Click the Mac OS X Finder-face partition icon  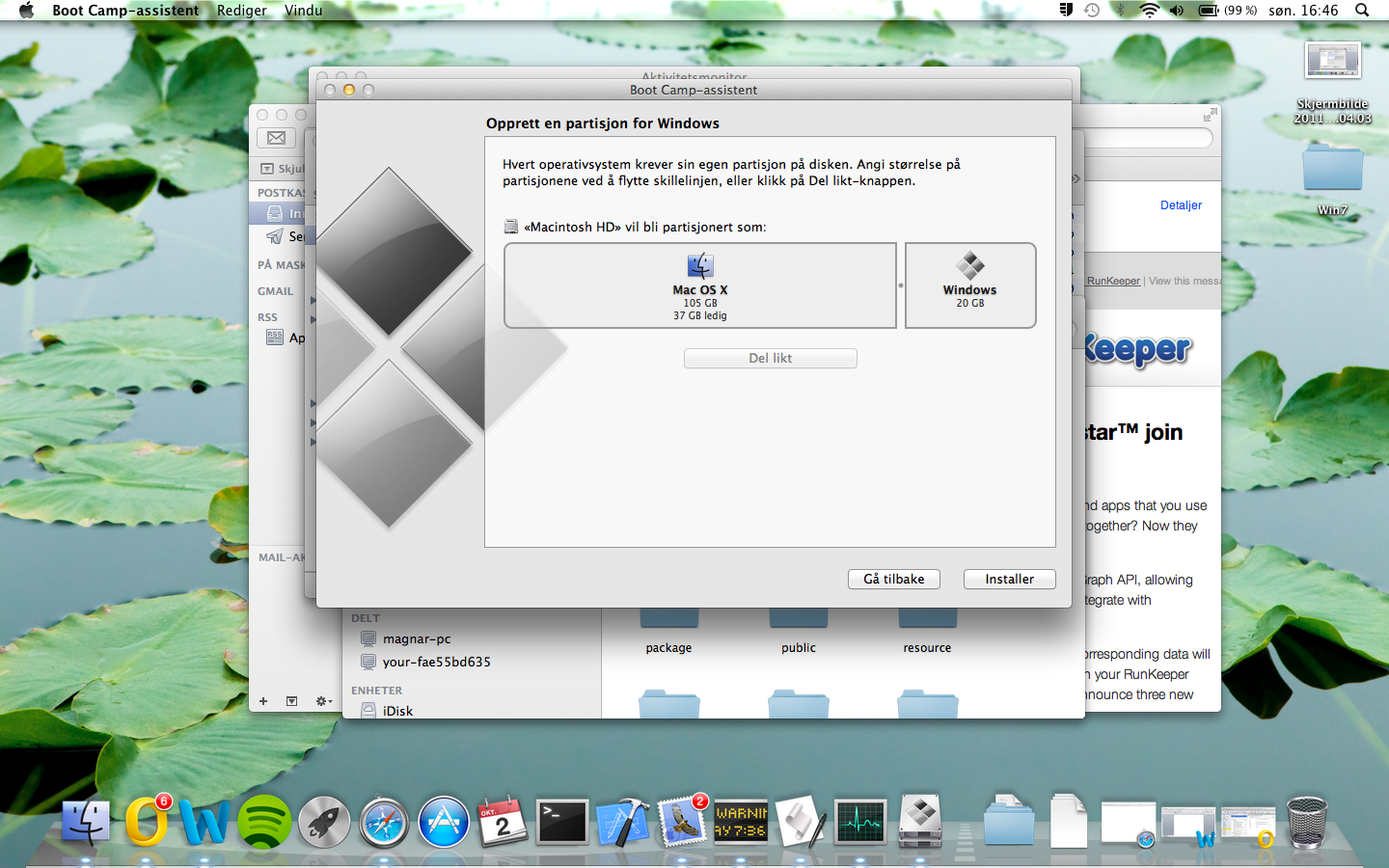coord(700,265)
